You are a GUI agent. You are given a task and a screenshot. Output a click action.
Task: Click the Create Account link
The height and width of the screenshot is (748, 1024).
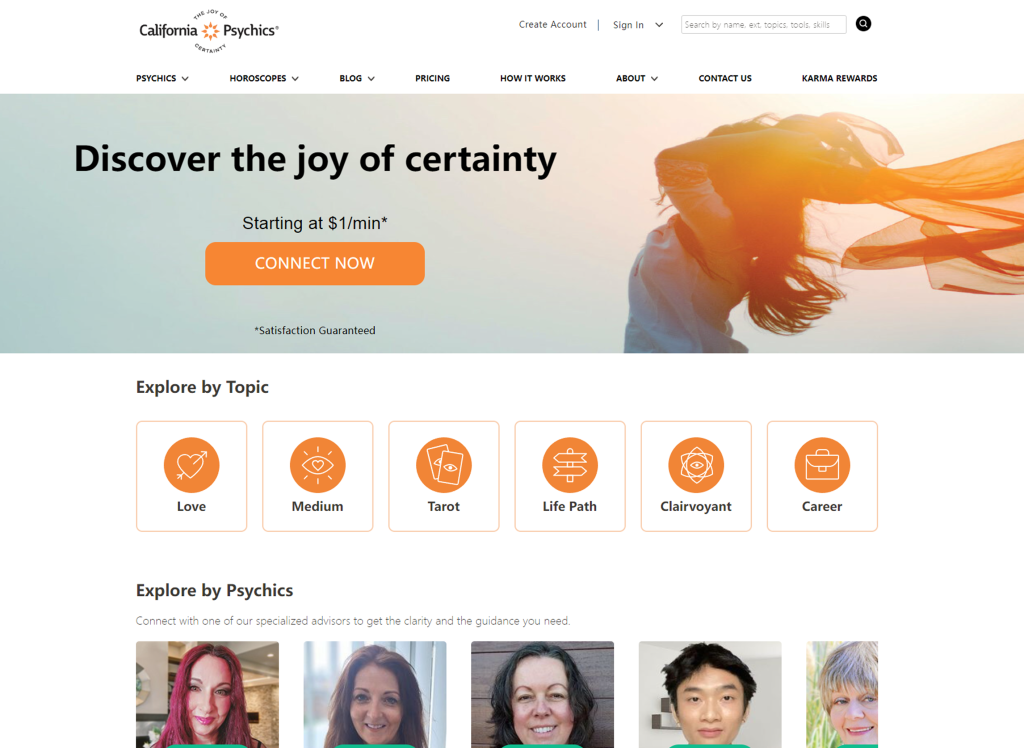coord(552,25)
